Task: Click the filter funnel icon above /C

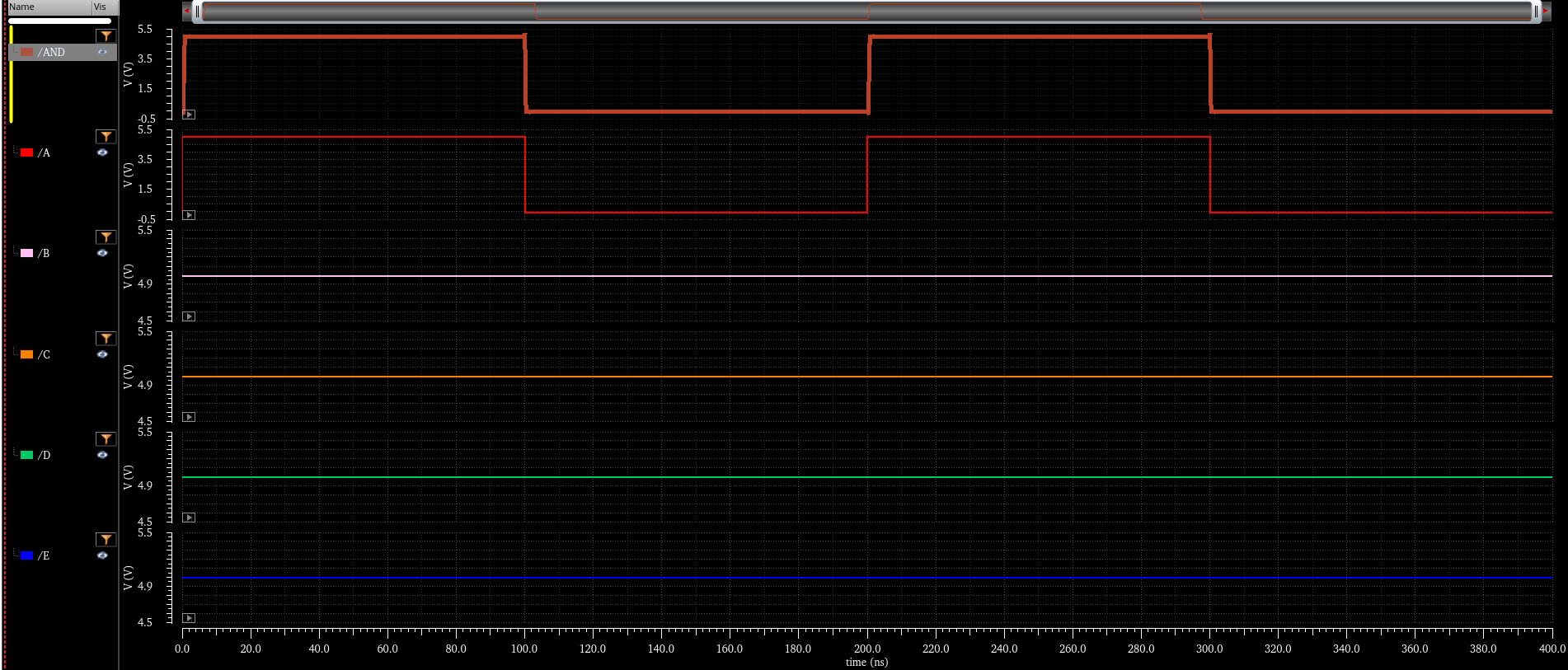Action: coord(106,339)
